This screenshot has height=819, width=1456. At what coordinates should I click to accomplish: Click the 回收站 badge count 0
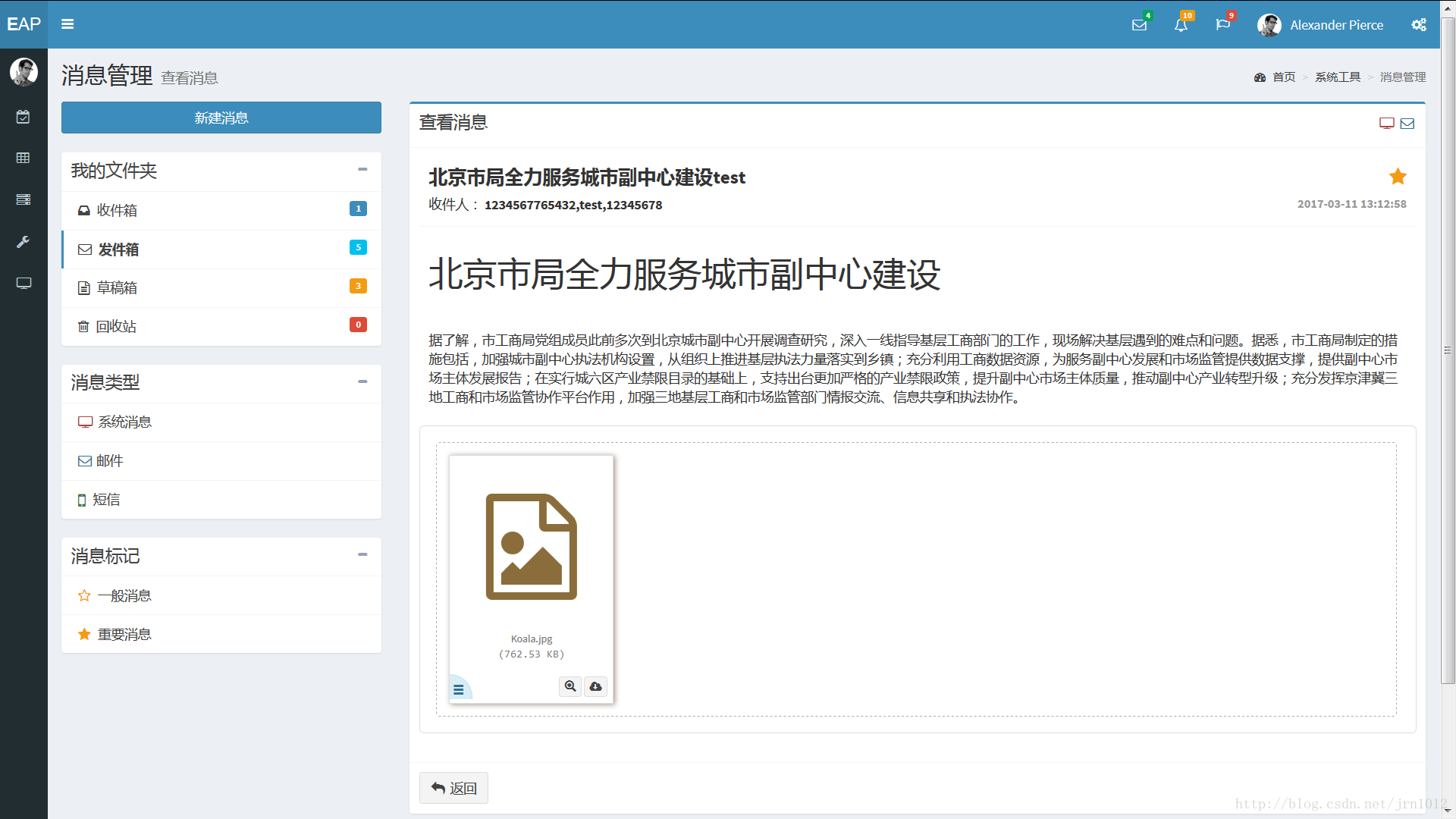[x=359, y=325]
